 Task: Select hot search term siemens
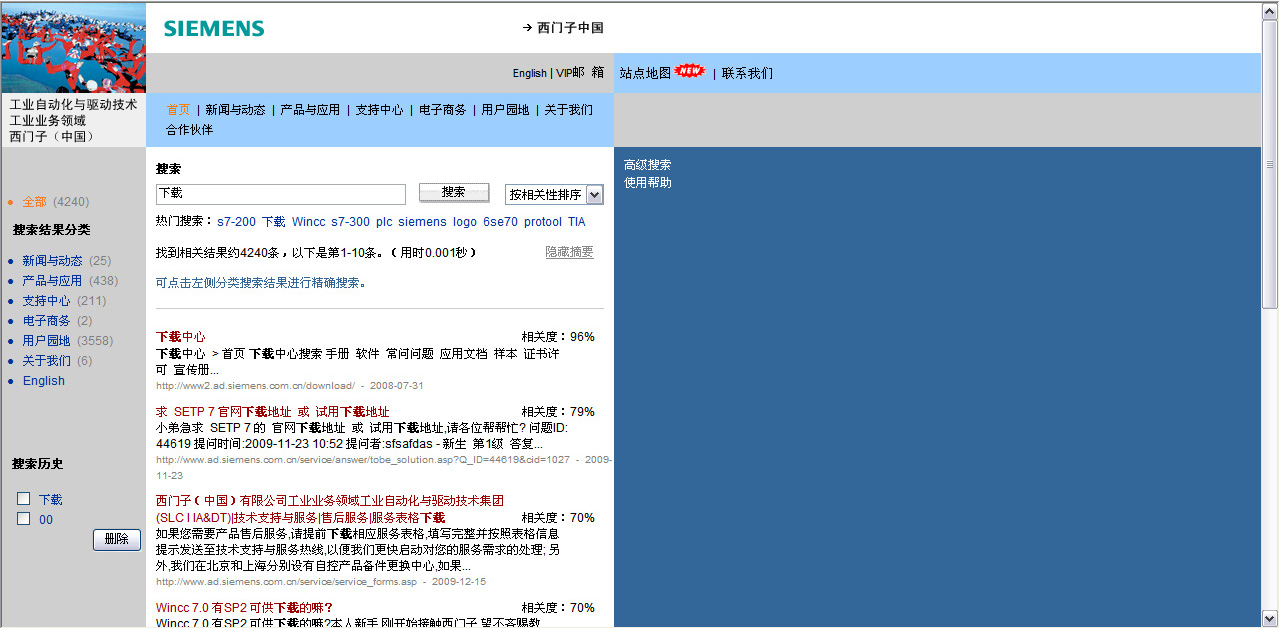[x=422, y=222]
